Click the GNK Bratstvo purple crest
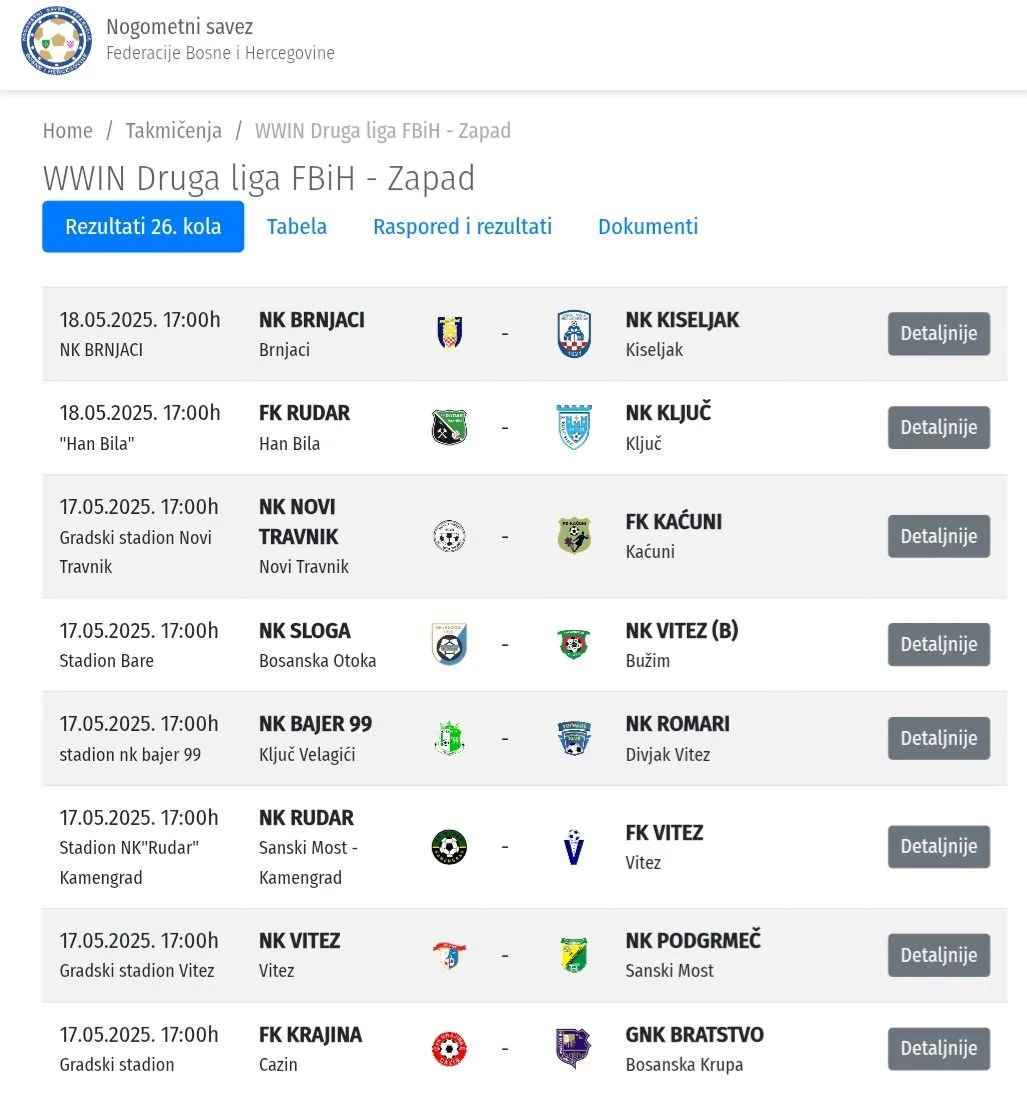 [x=573, y=1048]
